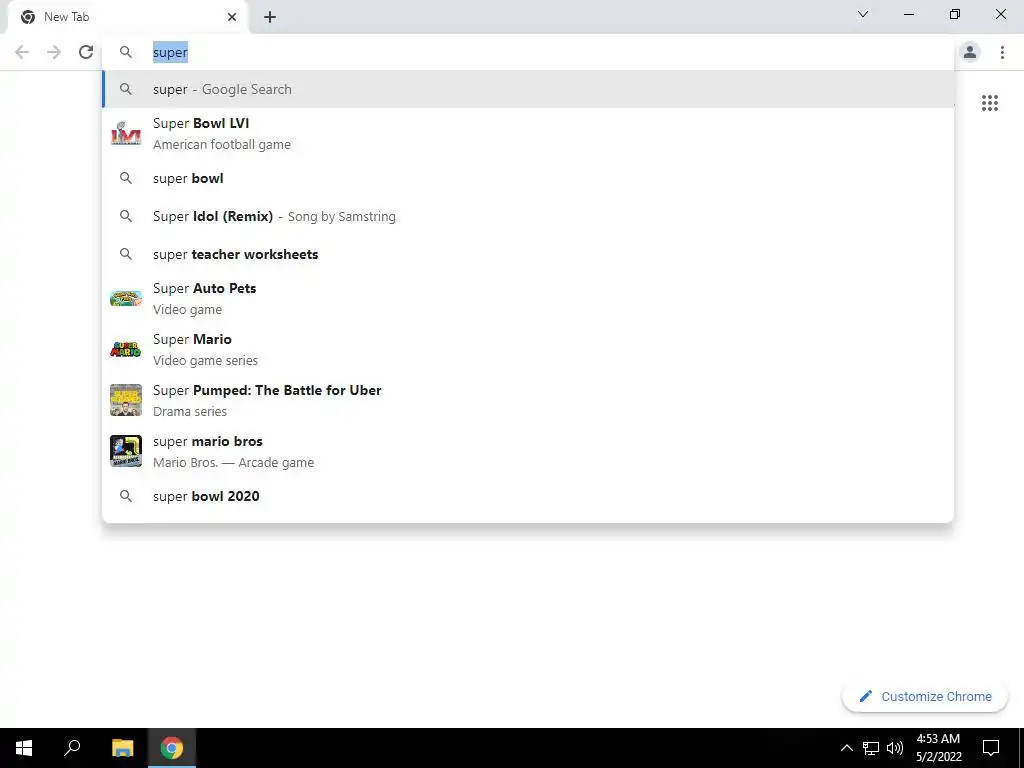Click the address bar text field

[528, 52]
